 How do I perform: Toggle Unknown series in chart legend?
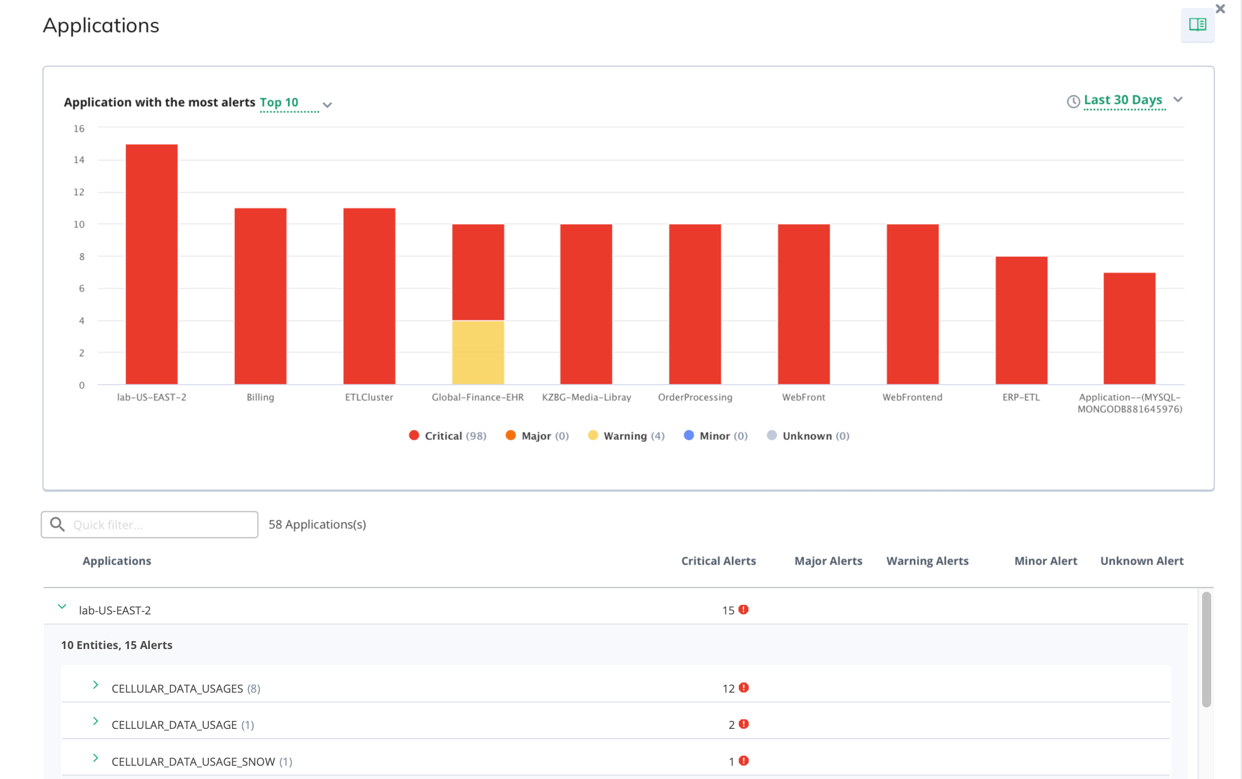pyautogui.click(x=808, y=436)
